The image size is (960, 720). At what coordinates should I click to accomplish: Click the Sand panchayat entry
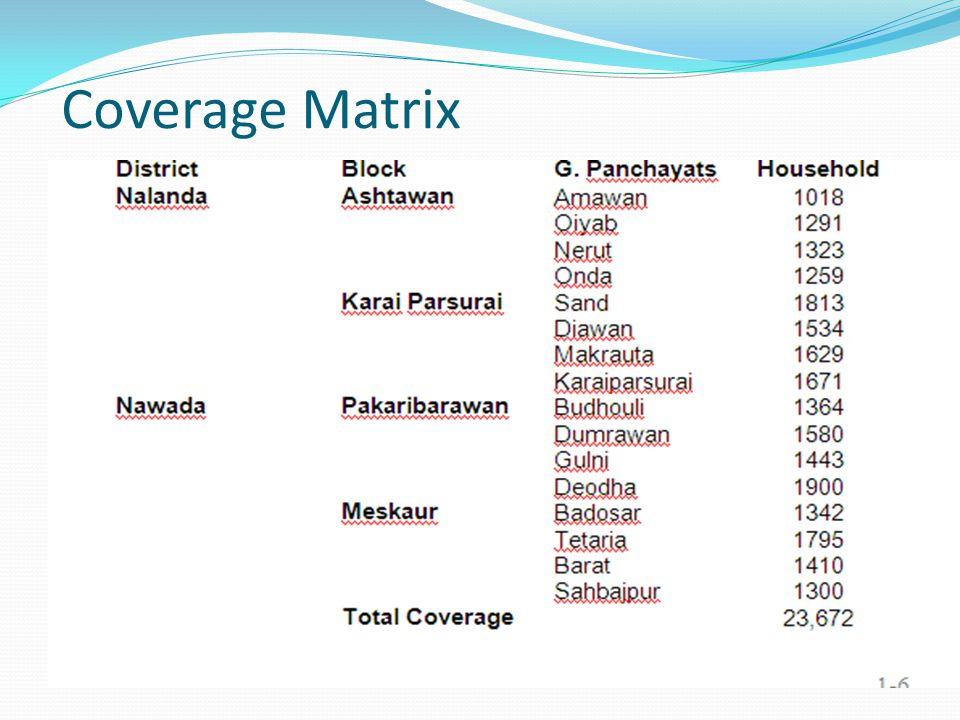(x=581, y=303)
